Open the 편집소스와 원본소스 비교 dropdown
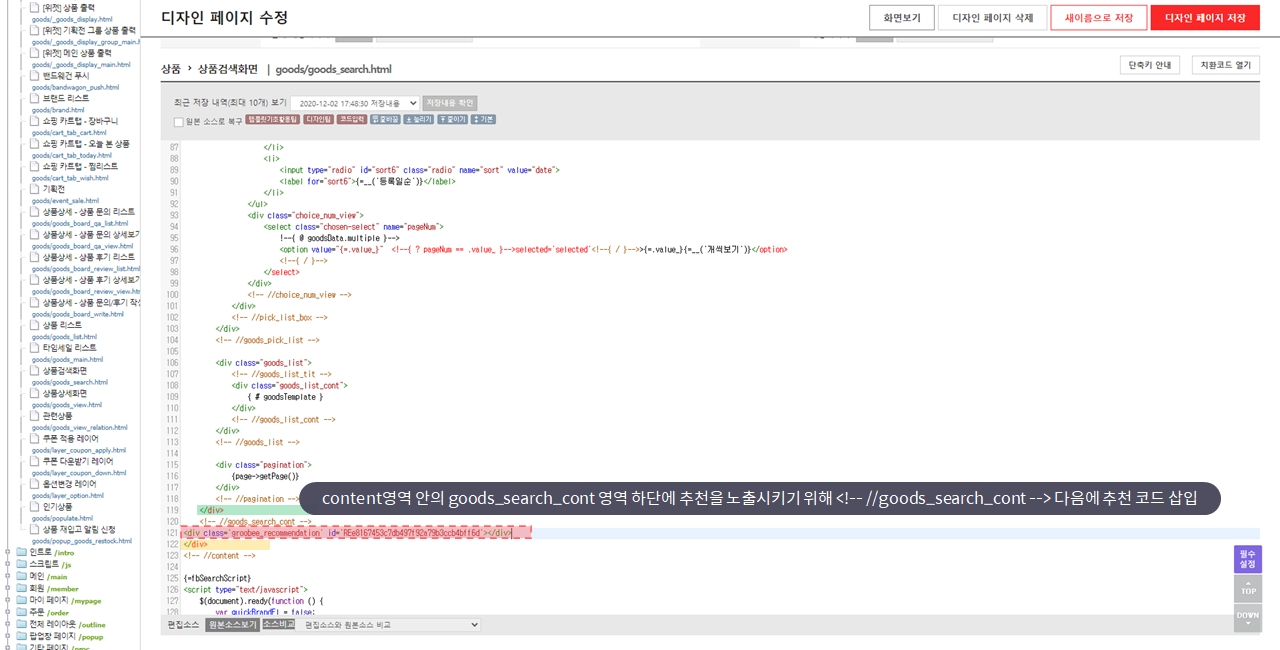1280x650 pixels. (x=391, y=625)
